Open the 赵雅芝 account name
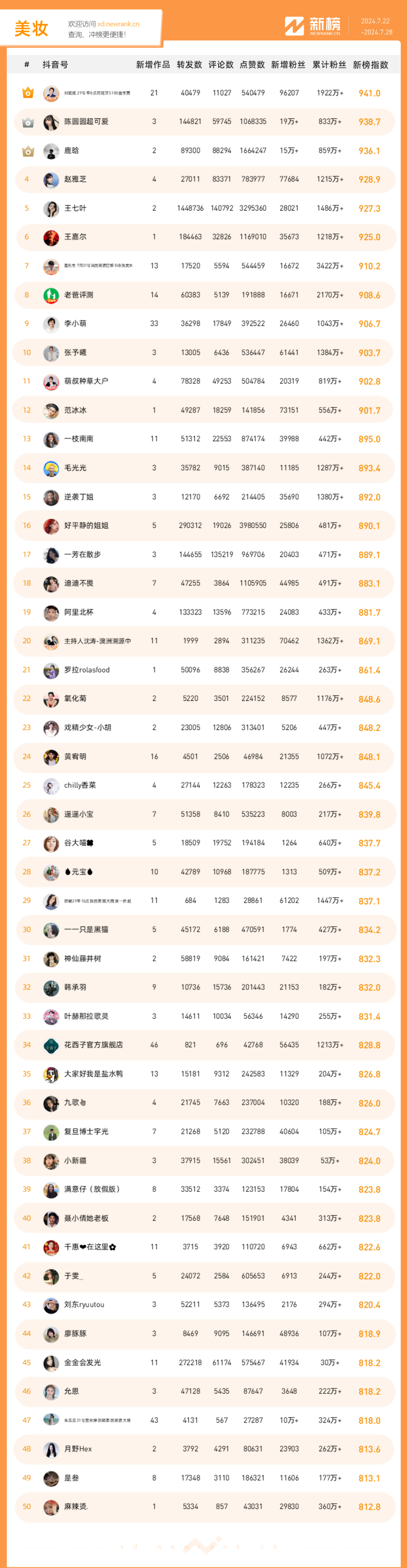Image resolution: width=407 pixels, height=1568 pixels. (x=75, y=180)
